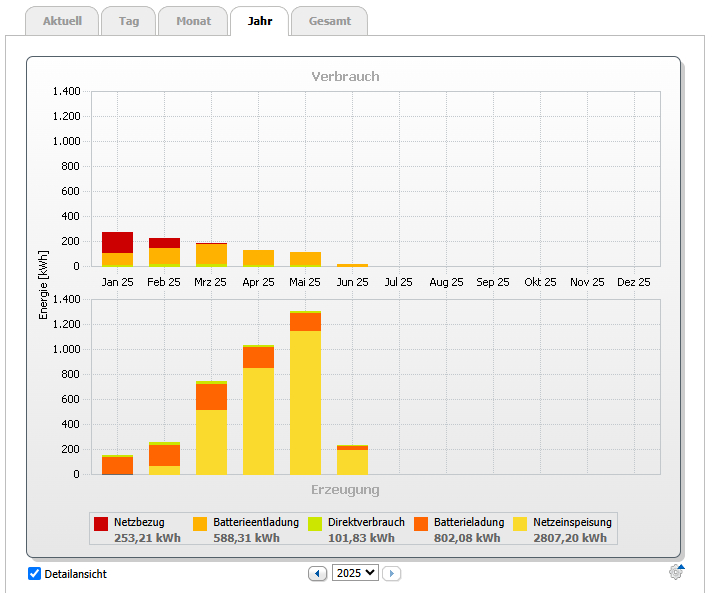
Task: Click the Mrz 25 orange Batterieladung segment
Action: coord(211,397)
